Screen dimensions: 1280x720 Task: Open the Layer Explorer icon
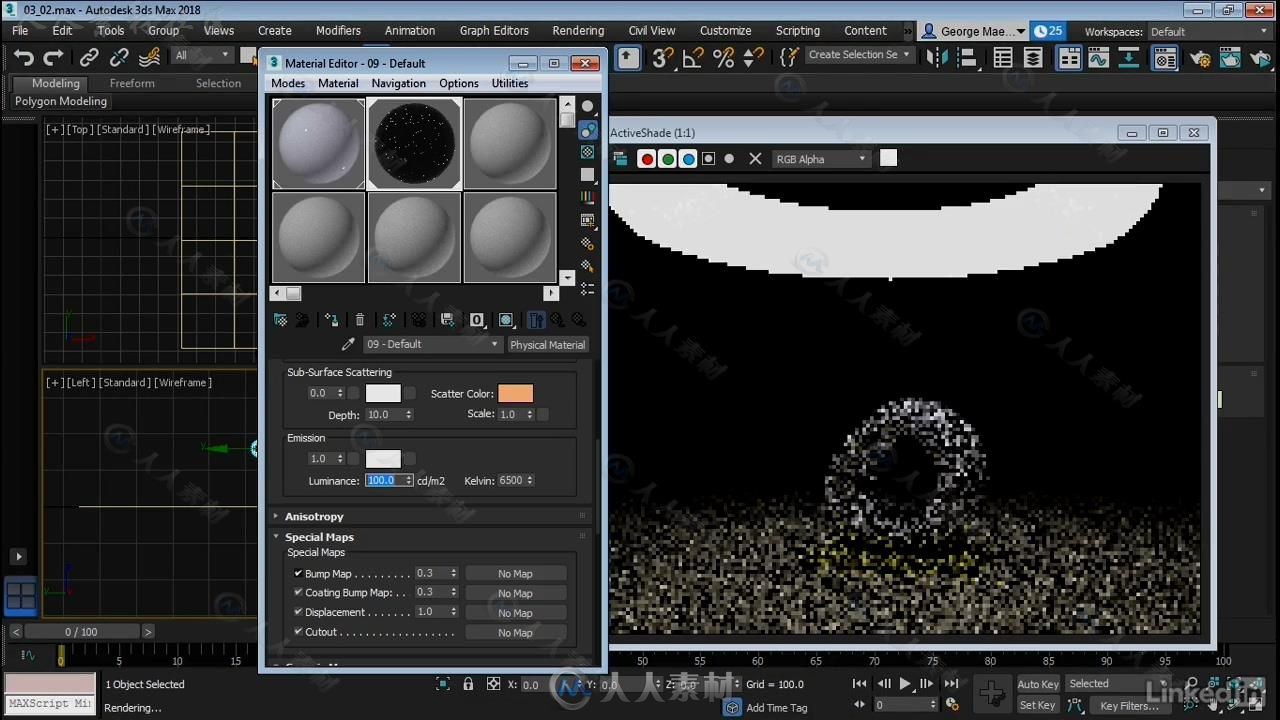pos(1033,58)
